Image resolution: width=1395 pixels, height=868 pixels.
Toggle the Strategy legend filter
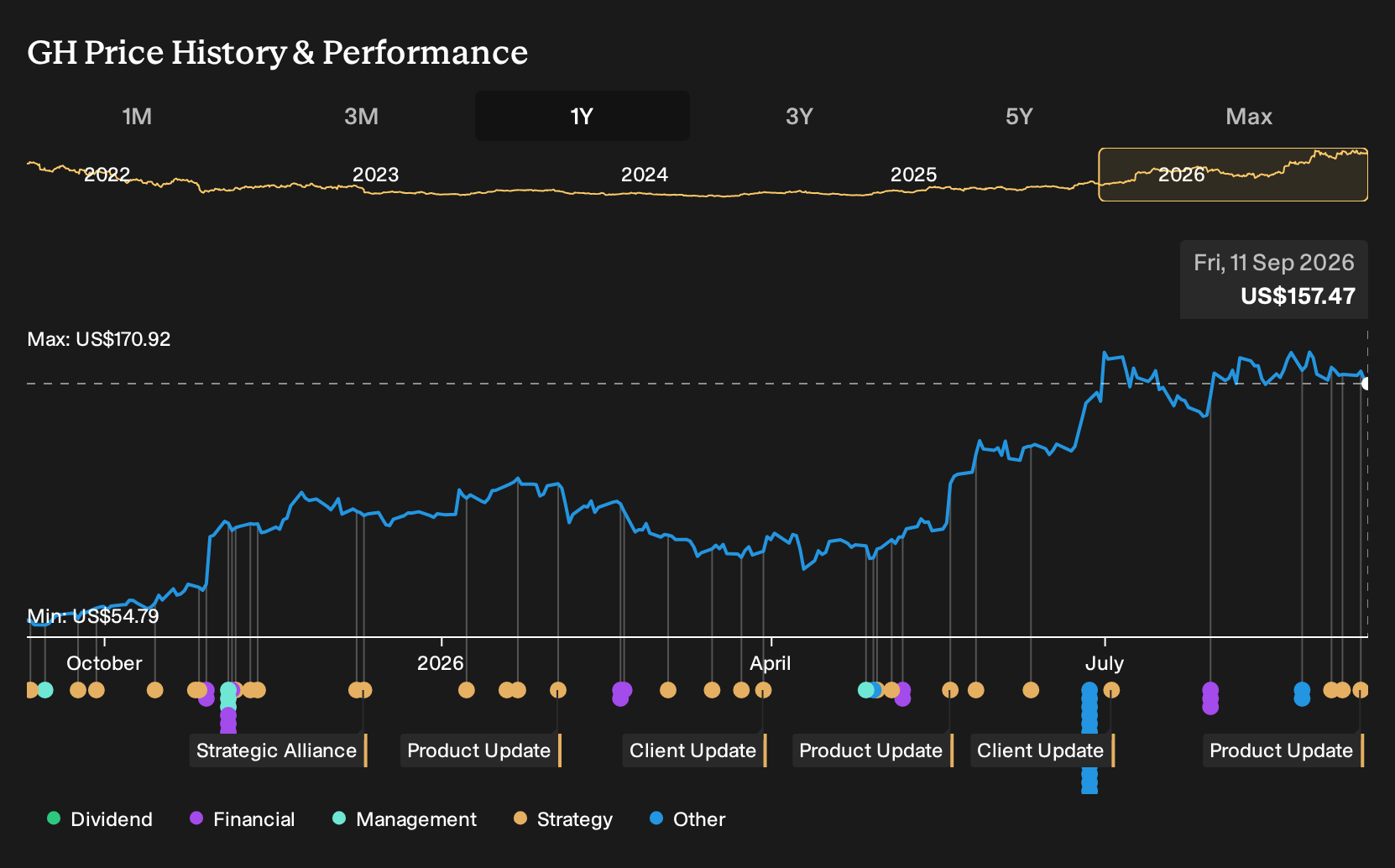(x=563, y=819)
